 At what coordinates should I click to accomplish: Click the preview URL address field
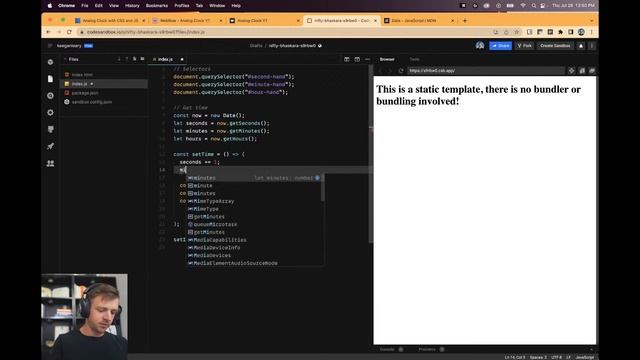click(486, 71)
